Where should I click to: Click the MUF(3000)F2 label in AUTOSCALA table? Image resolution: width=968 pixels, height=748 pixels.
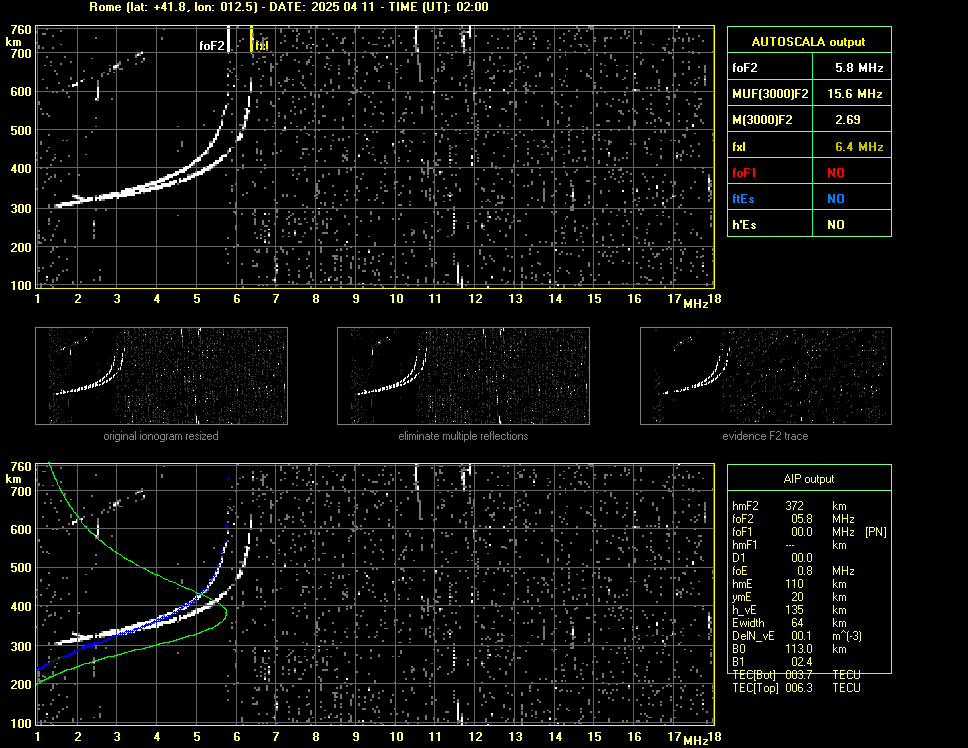click(770, 94)
